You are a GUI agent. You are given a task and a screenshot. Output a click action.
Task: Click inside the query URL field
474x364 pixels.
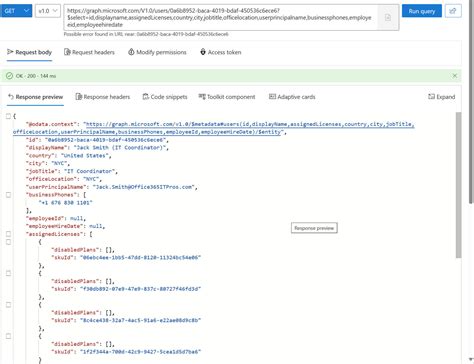(221, 17)
